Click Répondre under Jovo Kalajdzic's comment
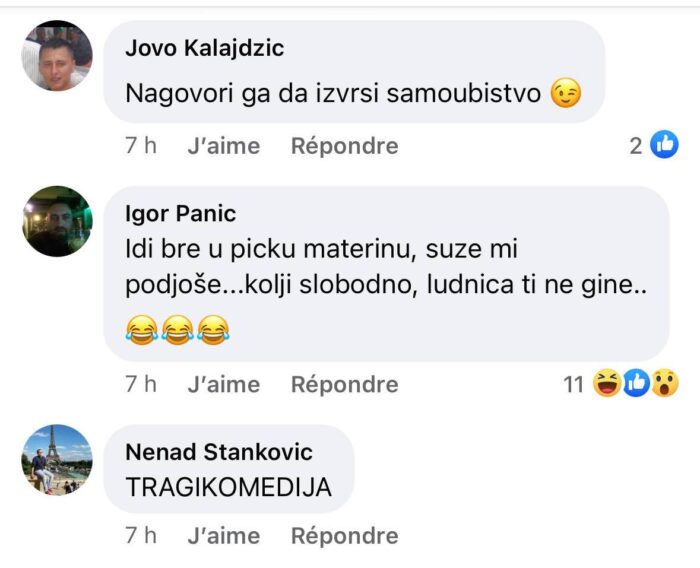 (344, 146)
